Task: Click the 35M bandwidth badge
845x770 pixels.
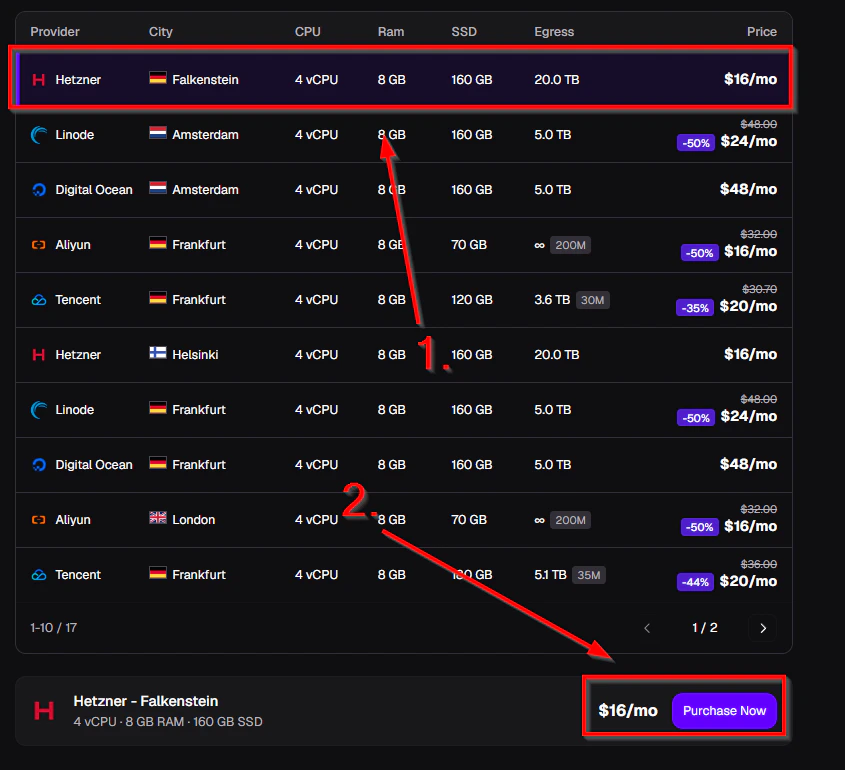Action: click(588, 575)
